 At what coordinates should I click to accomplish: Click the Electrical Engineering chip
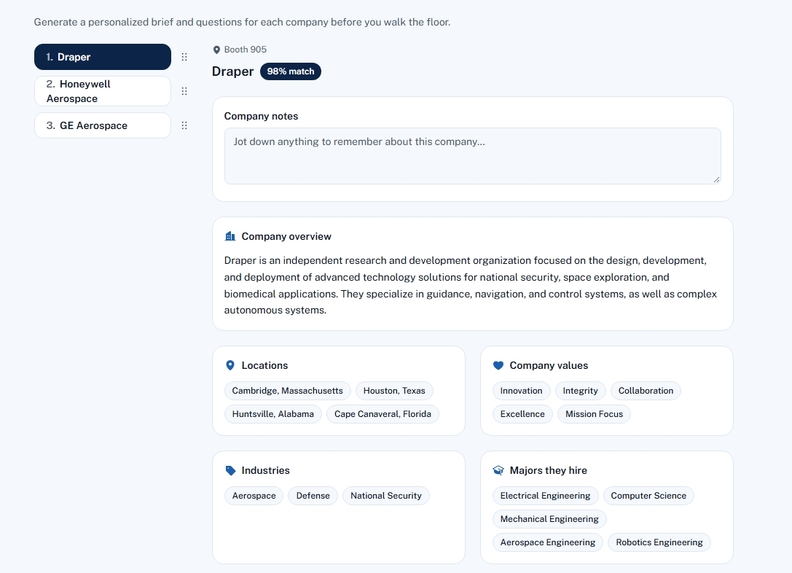pos(546,496)
